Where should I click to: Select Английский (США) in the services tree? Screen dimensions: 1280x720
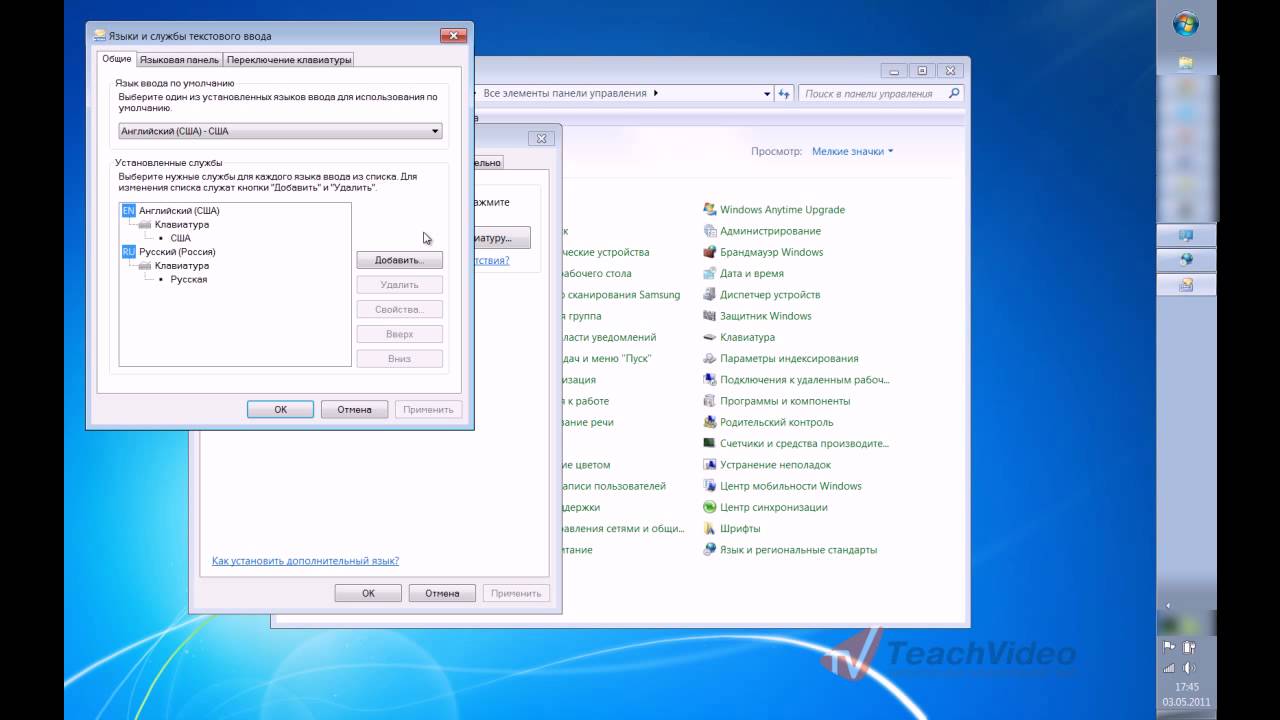pyautogui.click(x=179, y=211)
